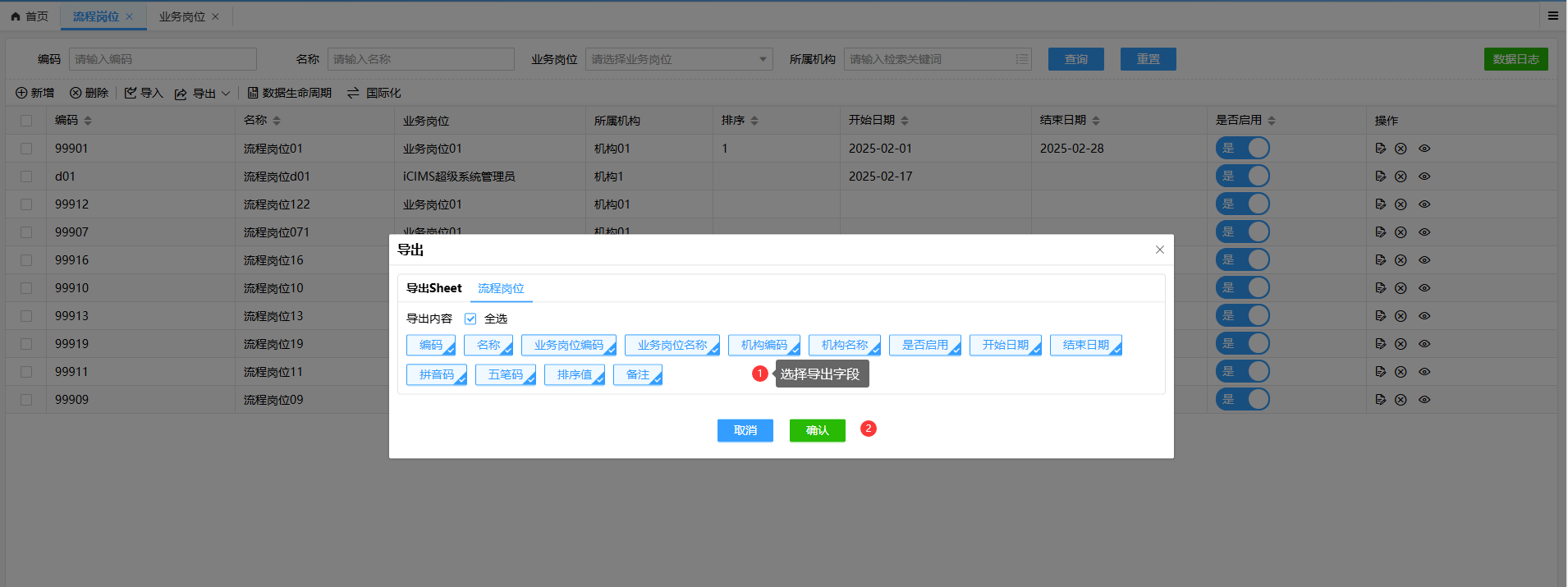Select the 流程岗位 sheet tab in dialog
Screen dimensions: 1568x587
(x=501, y=288)
